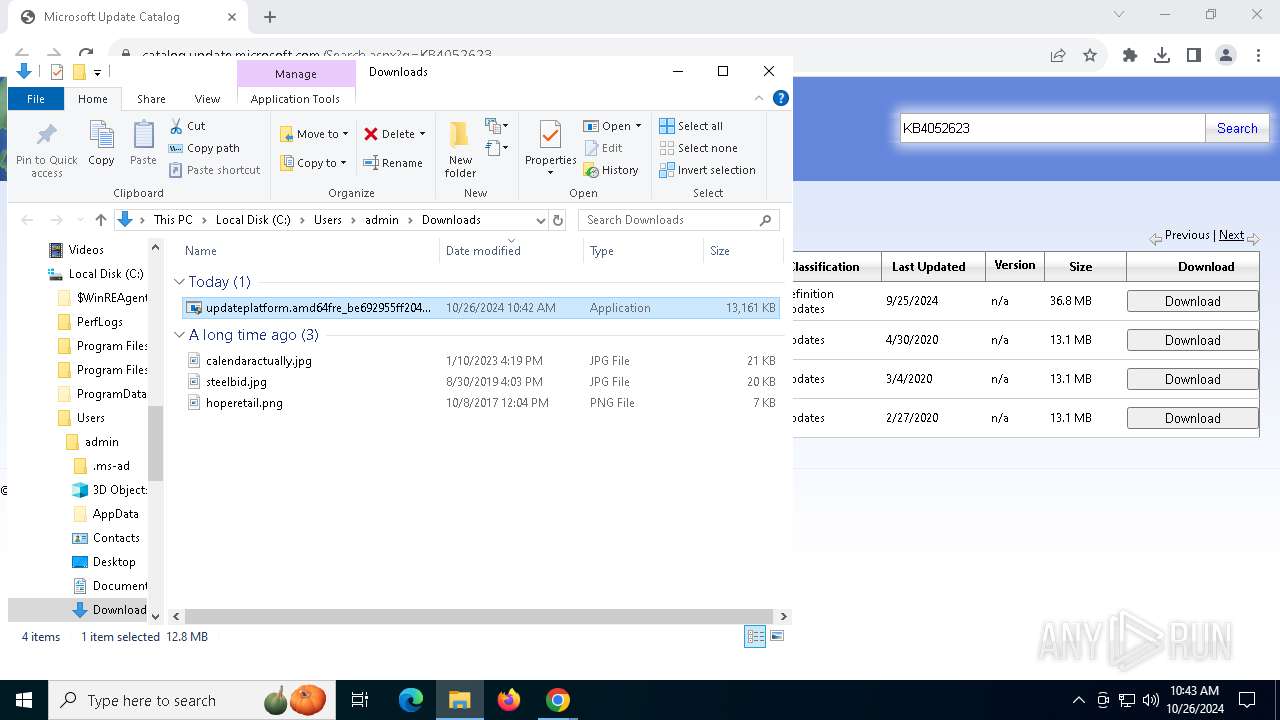Click Chrome extensions puzzle icon
Screen dimensions: 1280x720
[x=1130, y=56]
